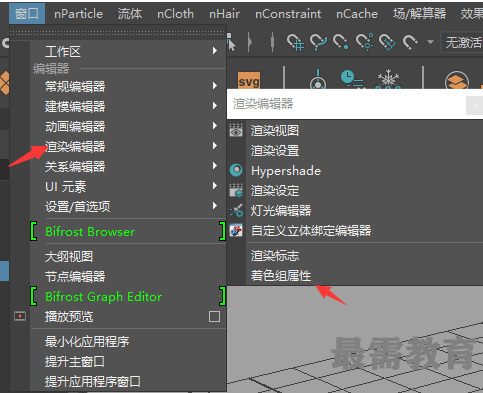
Task: Expand the UI 元素 submenu arrow
Action: point(215,186)
